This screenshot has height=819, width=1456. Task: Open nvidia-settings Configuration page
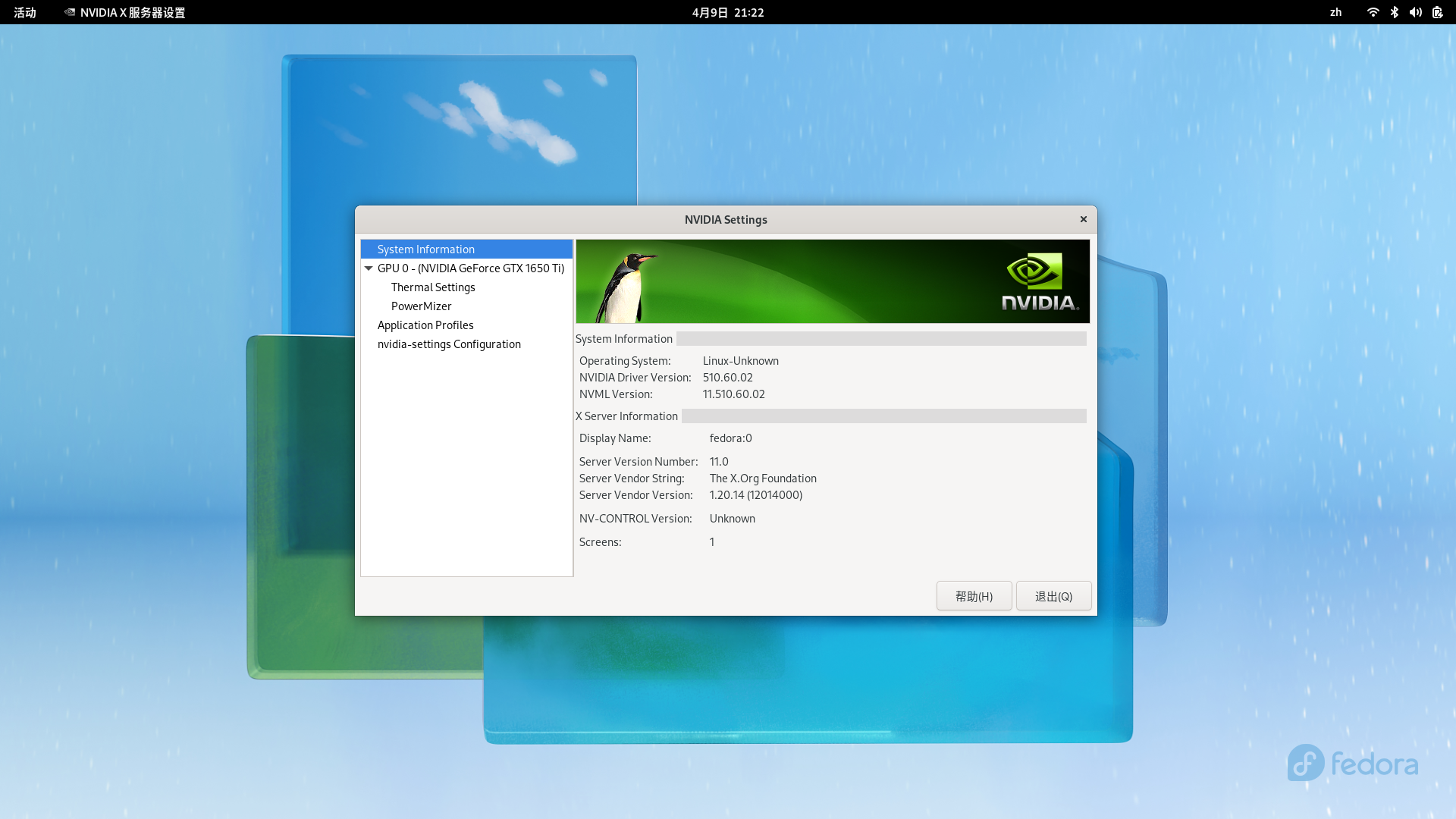(x=449, y=344)
